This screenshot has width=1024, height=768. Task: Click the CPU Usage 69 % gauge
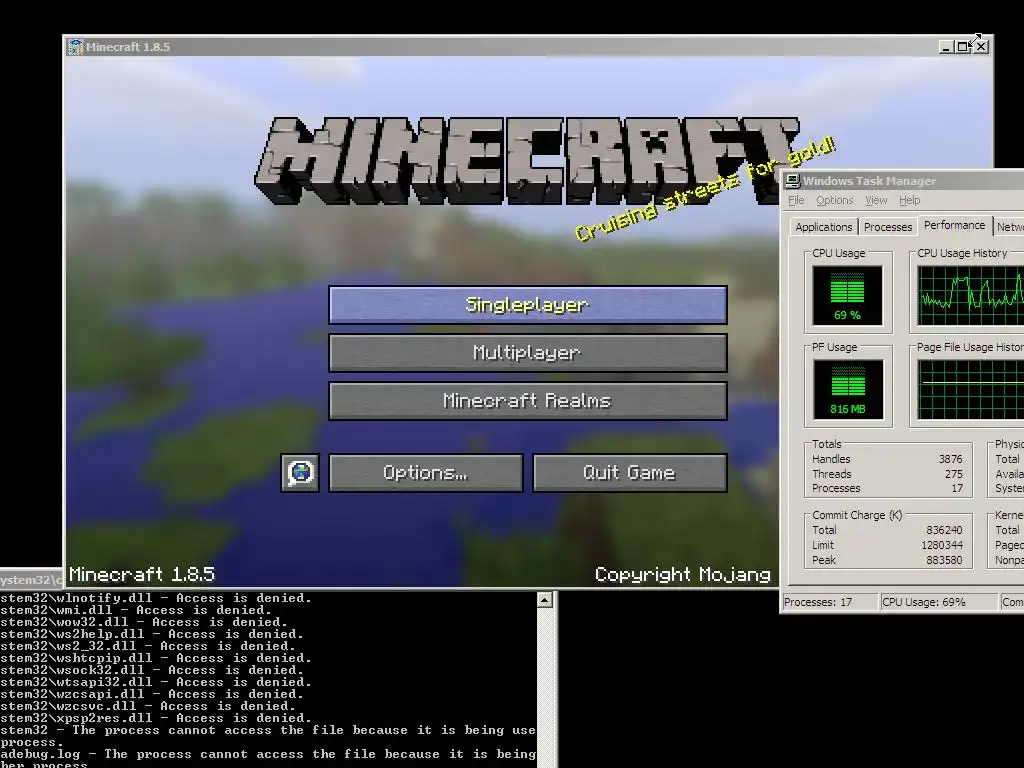(847, 295)
